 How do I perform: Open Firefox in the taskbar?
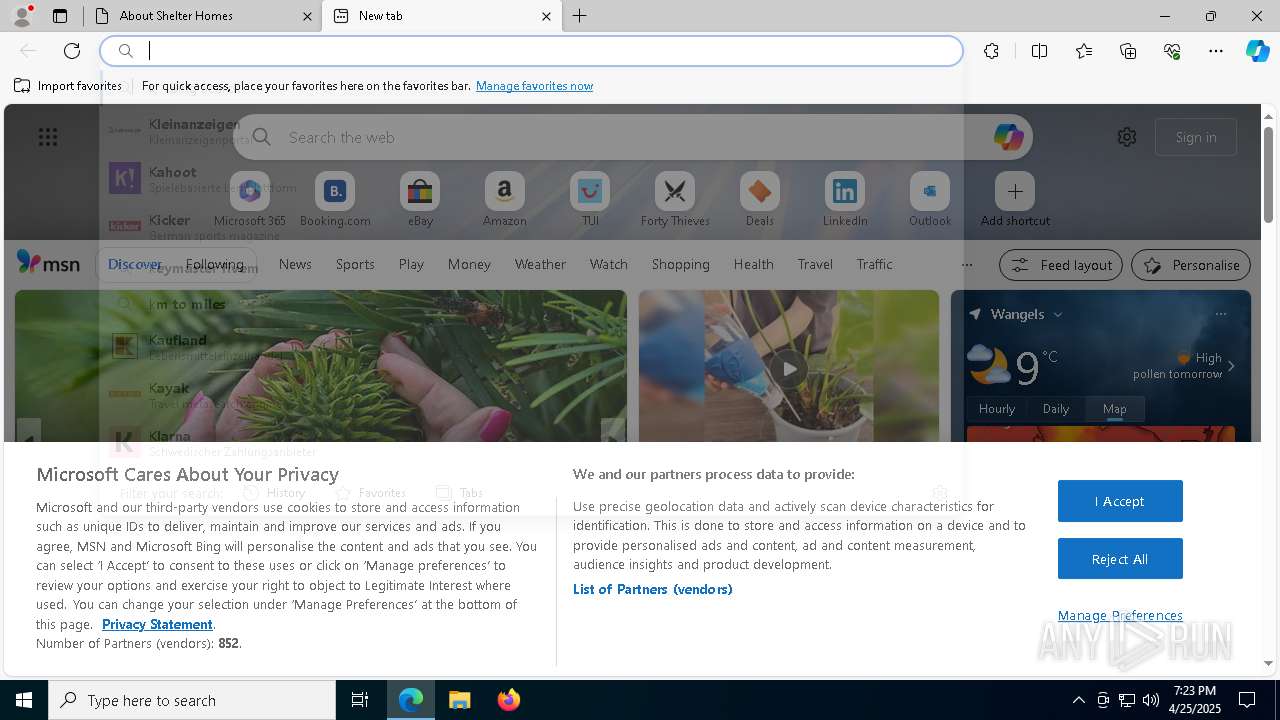point(508,700)
